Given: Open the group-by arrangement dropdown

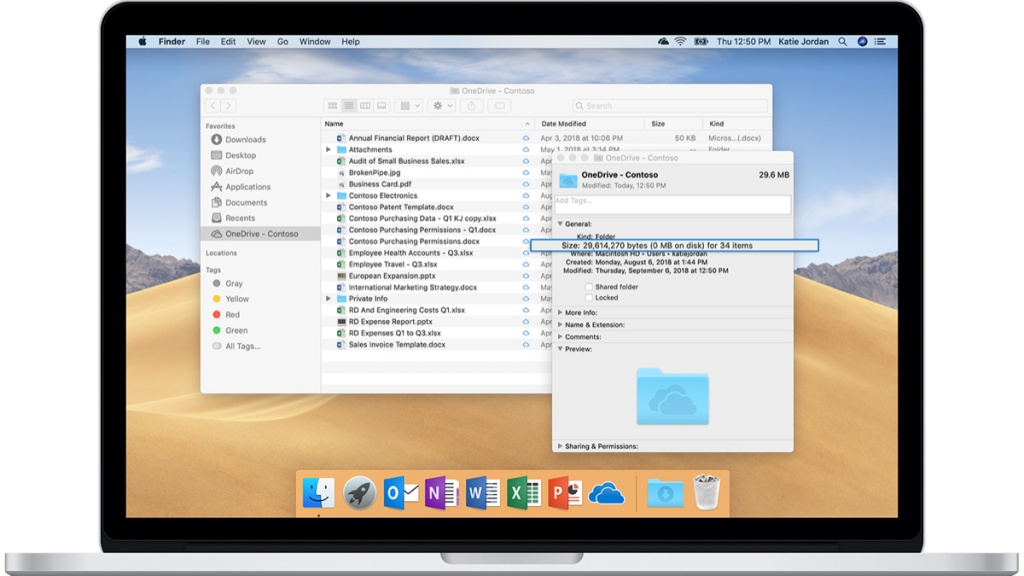Looking at the screenshot, I should coord(410,105).
